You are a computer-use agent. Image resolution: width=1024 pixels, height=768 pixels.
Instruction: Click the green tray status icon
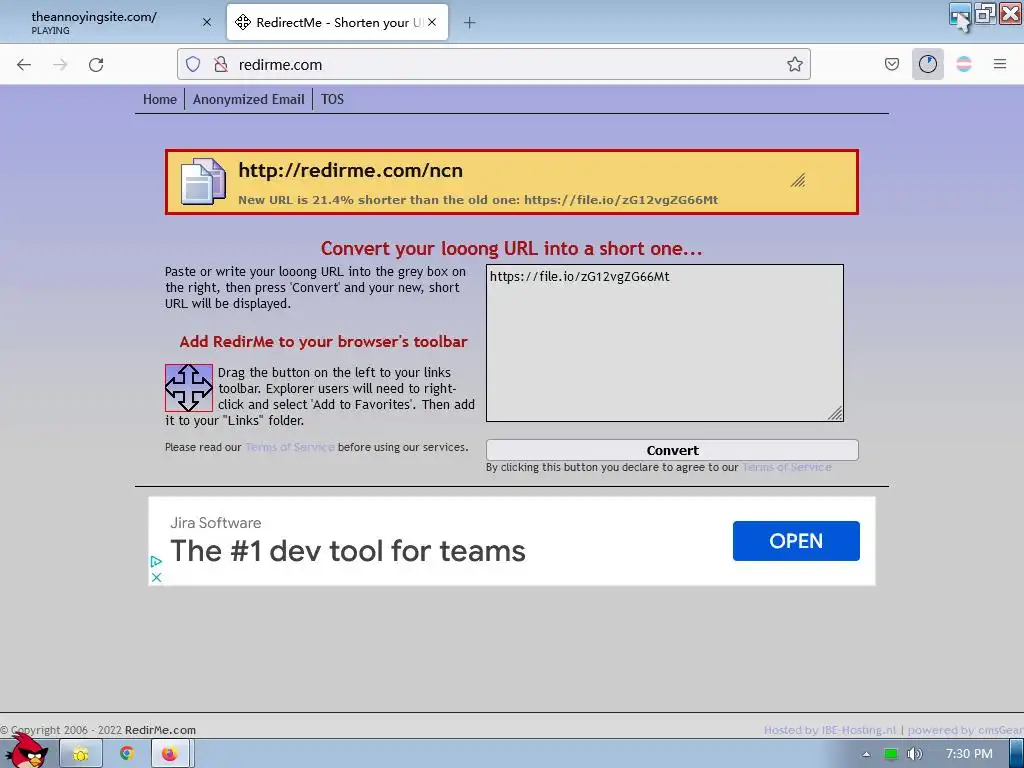tap(890, 754)
